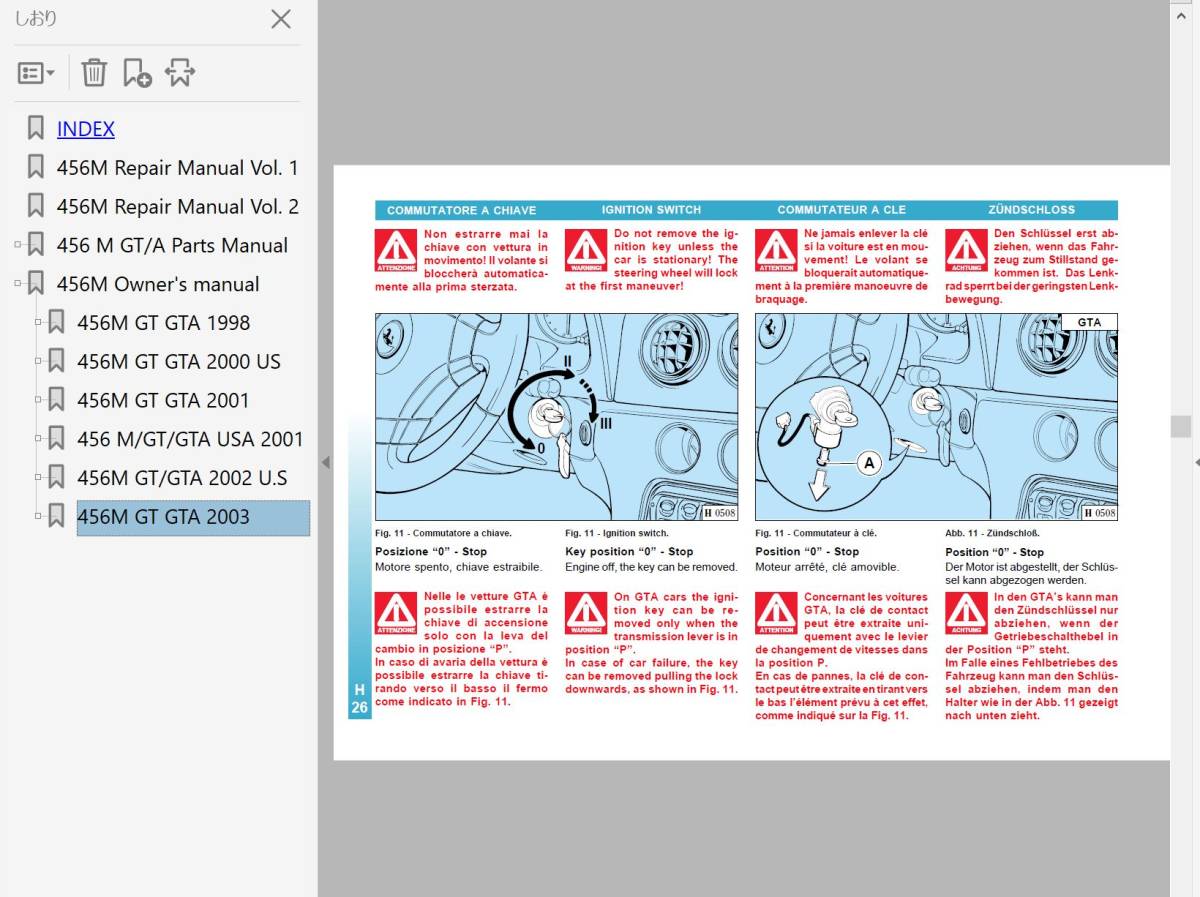Close the しおり bookmarks panel

coord(282,19)
